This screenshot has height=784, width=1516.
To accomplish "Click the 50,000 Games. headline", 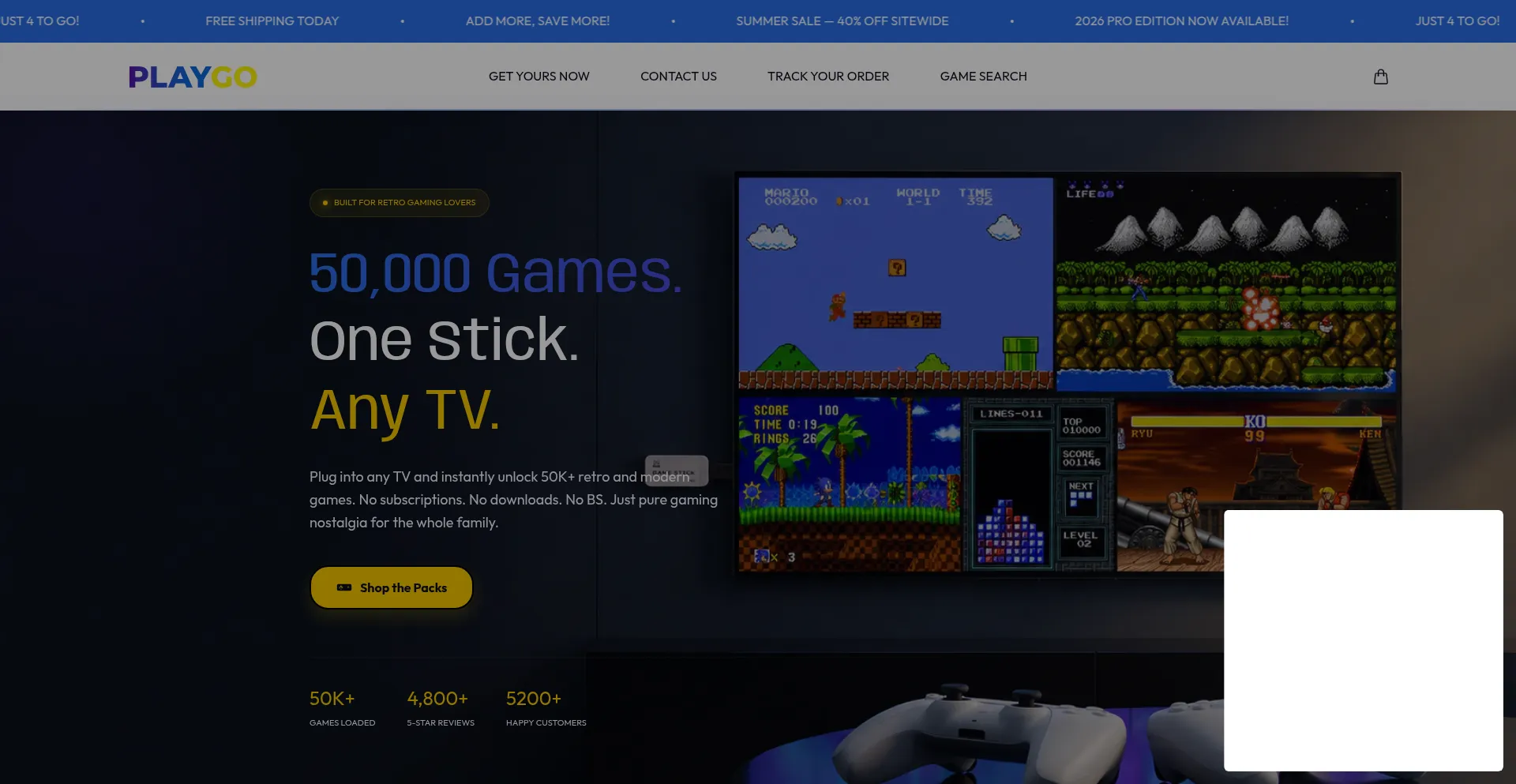I will click(x=496, y=272).
